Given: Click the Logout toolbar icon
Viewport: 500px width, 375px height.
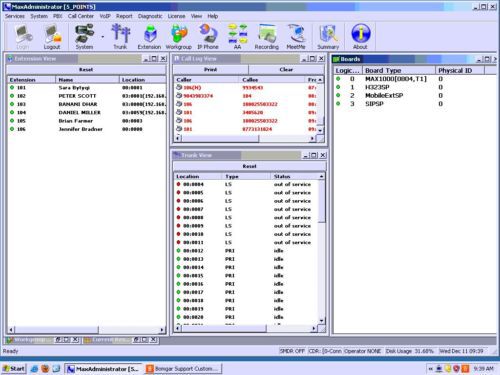Looking at the screenshot, I should pos(52,37).
